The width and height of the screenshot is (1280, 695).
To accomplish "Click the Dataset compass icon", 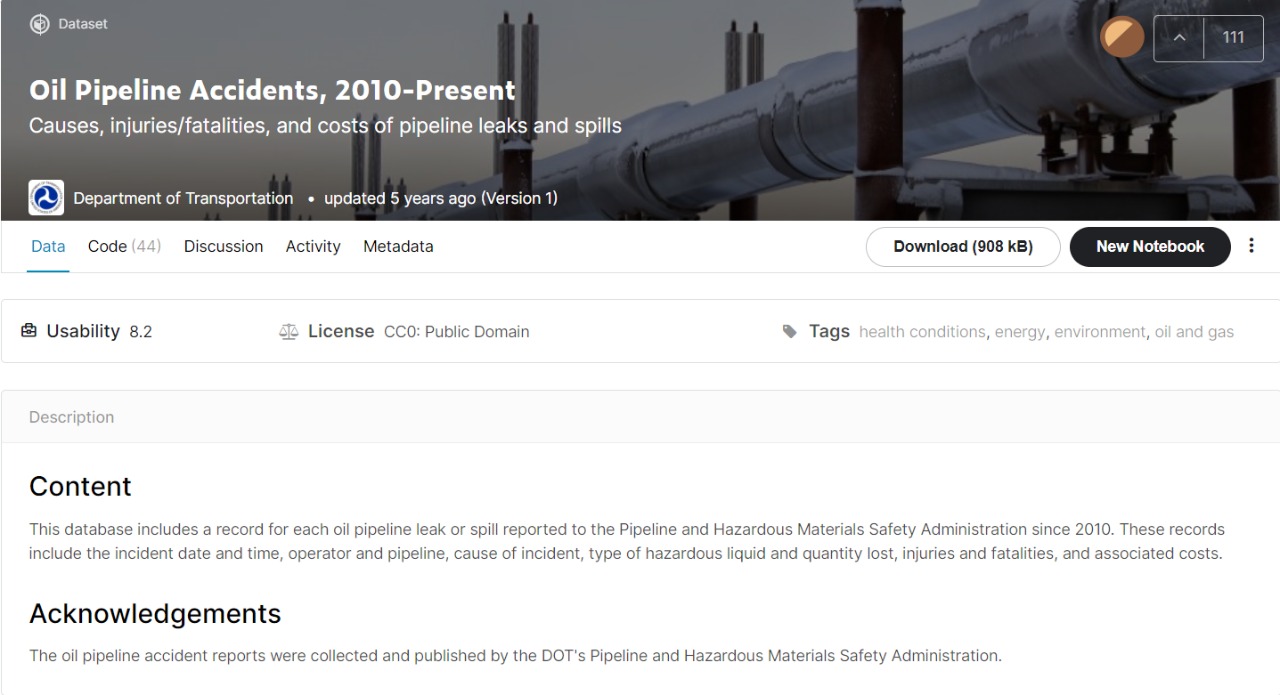I will point(39,24).
